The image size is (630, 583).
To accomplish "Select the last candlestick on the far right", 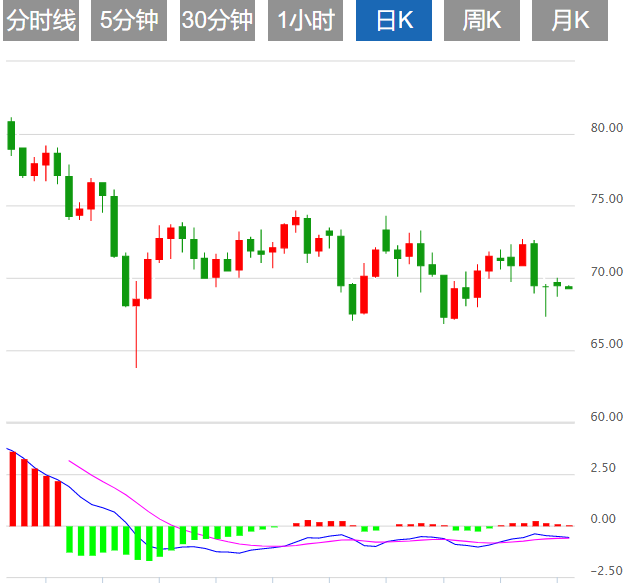I will [569, 288].
